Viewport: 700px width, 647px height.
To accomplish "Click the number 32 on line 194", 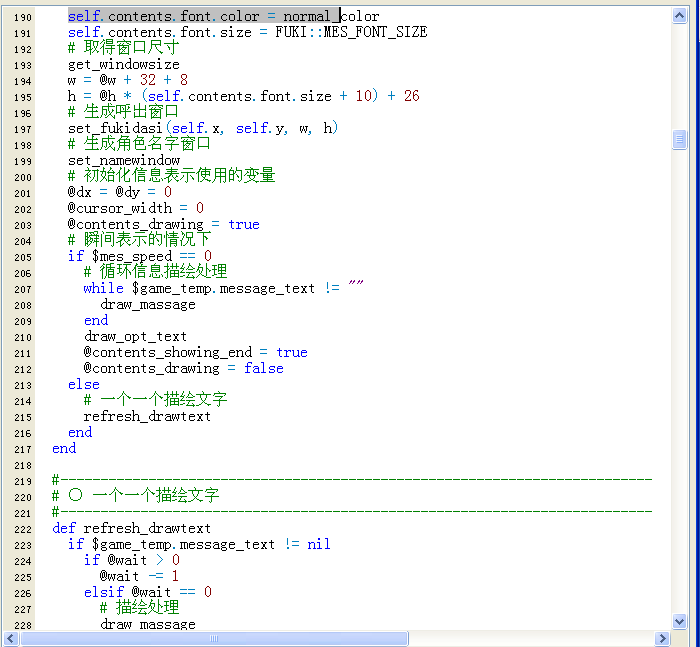I will (148, 80).
